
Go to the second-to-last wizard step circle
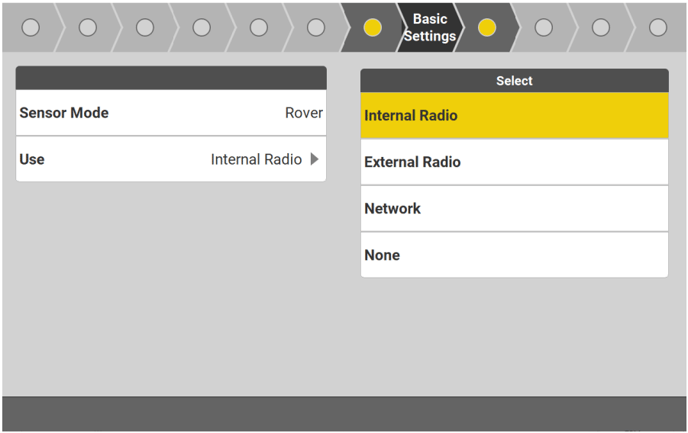(601, 28)
